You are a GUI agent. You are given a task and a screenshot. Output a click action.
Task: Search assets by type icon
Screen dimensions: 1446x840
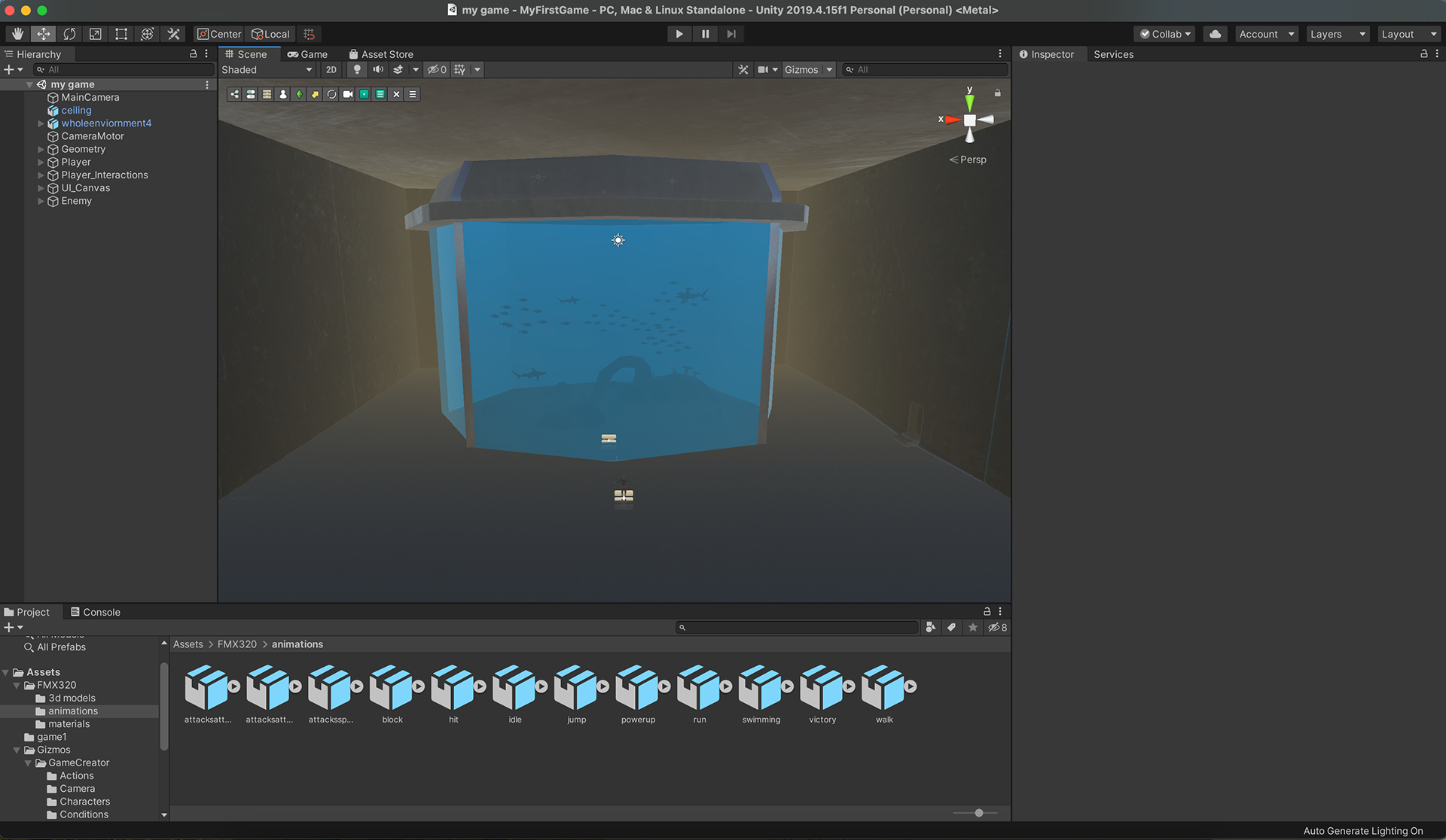pos(930,627)
